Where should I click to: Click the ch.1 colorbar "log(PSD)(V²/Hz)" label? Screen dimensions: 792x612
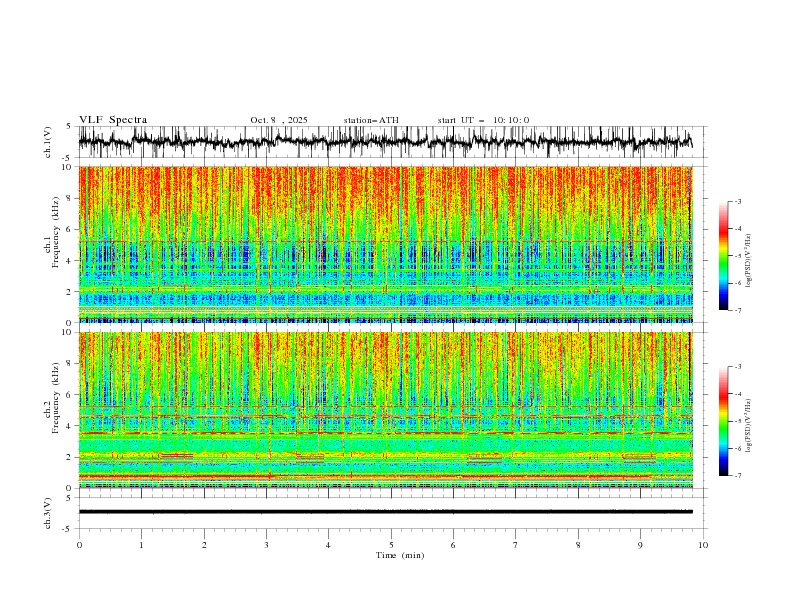[749, 261]
